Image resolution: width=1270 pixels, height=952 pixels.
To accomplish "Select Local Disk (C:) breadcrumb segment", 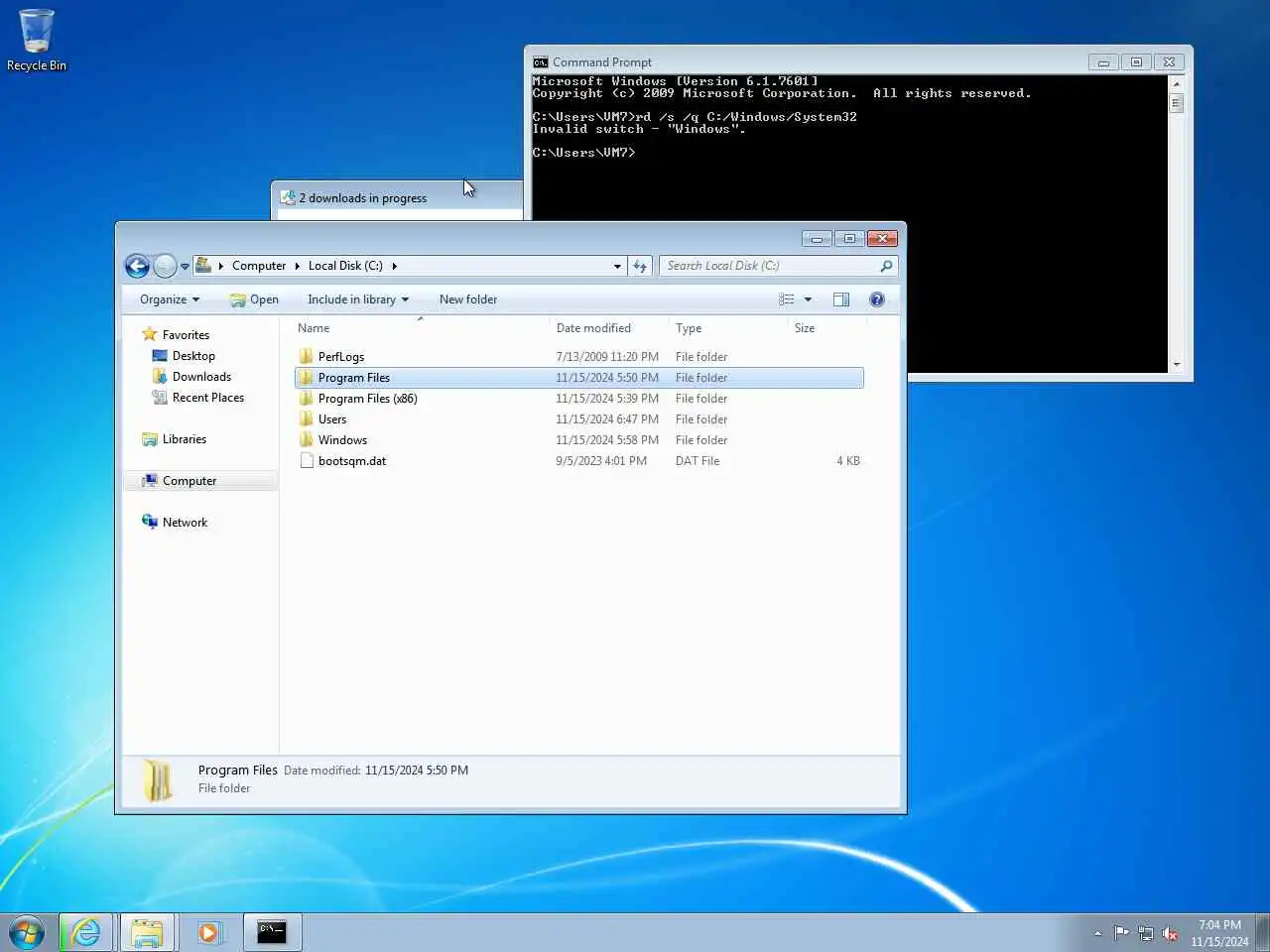I will [x=345, y=266].
